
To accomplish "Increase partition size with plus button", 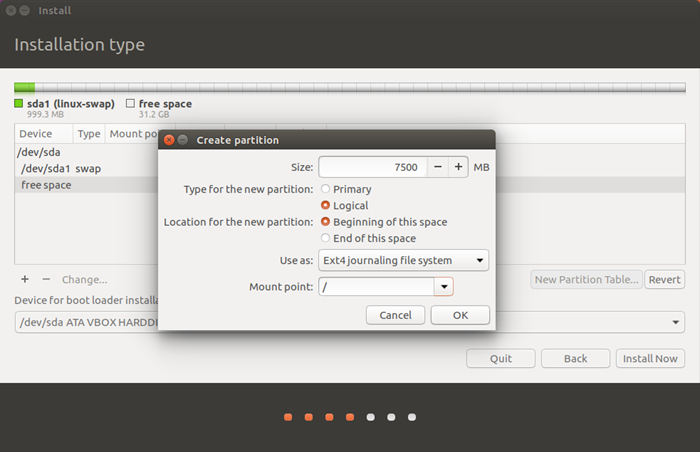I will [458, 167].
